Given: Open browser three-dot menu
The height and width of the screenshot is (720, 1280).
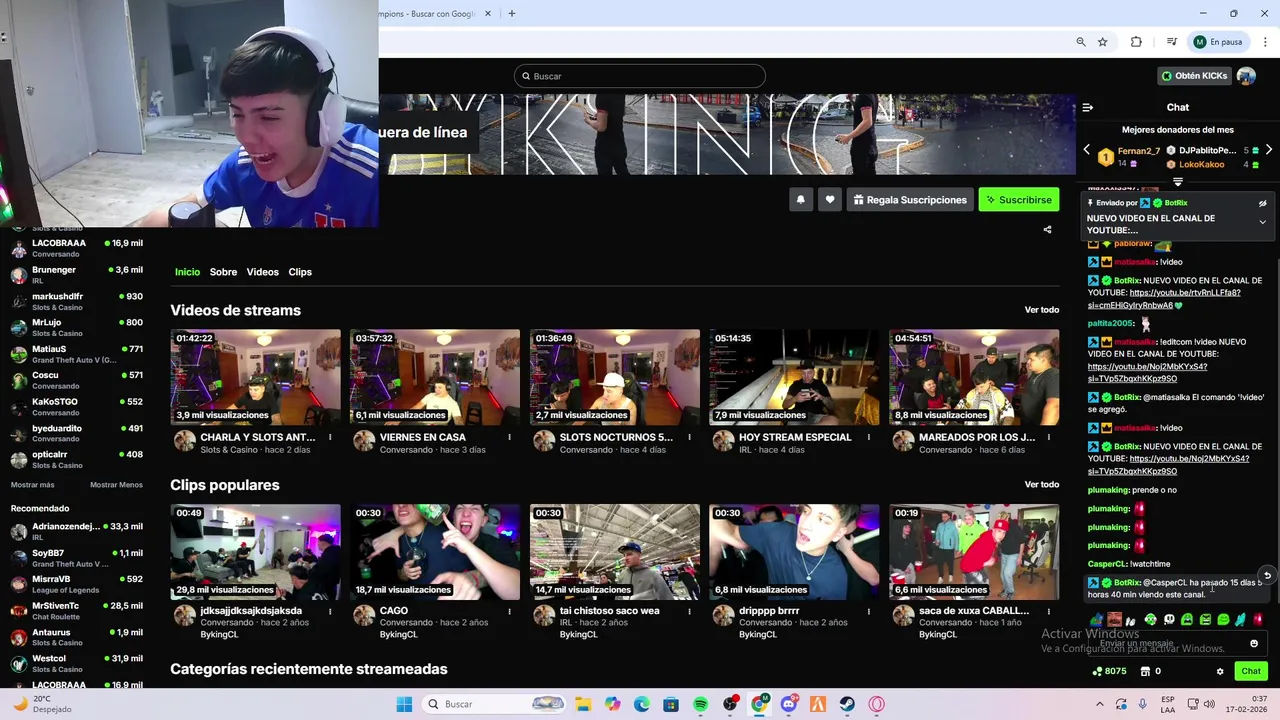Looking at the screenshot, I should pyautogui.click(x=1266, y=42).
